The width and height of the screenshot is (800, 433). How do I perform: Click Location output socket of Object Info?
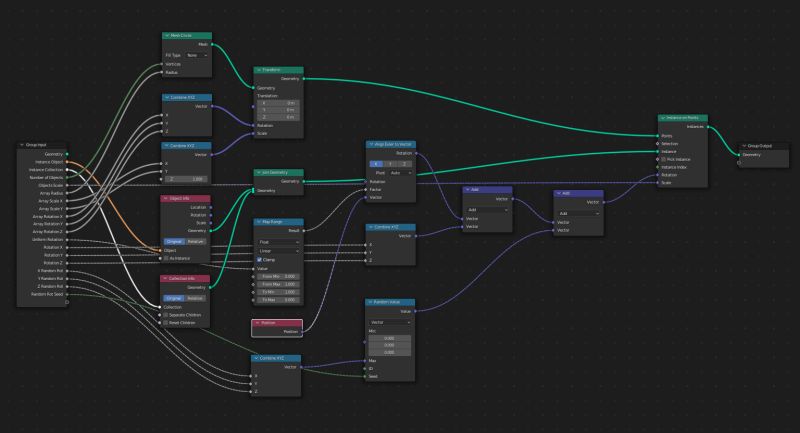(x=211, y=207)
